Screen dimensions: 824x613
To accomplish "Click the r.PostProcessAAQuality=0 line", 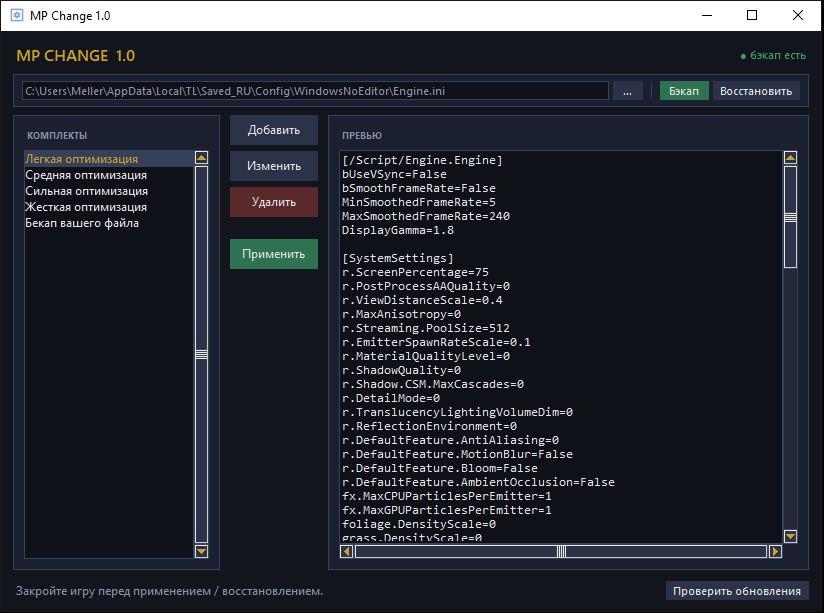I will click(x=426, y=286).
